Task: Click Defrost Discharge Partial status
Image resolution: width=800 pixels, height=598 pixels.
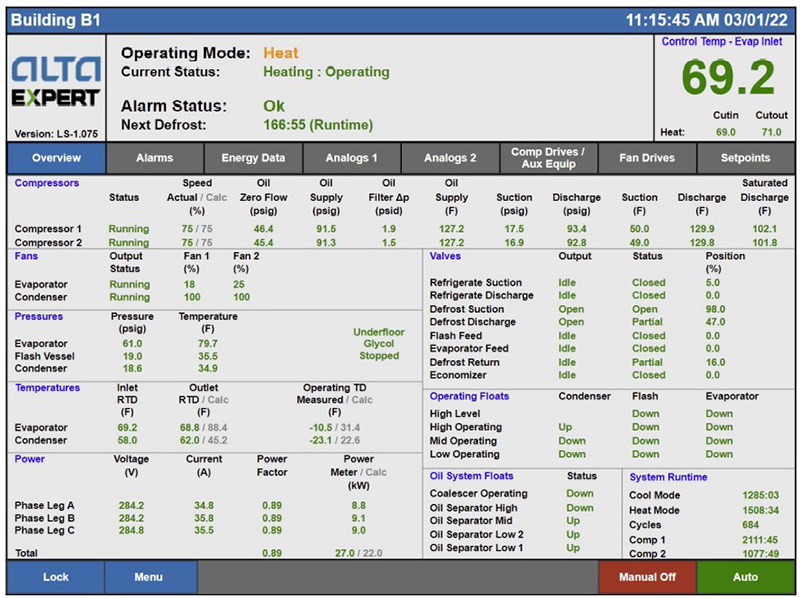Action: point(647,322)
